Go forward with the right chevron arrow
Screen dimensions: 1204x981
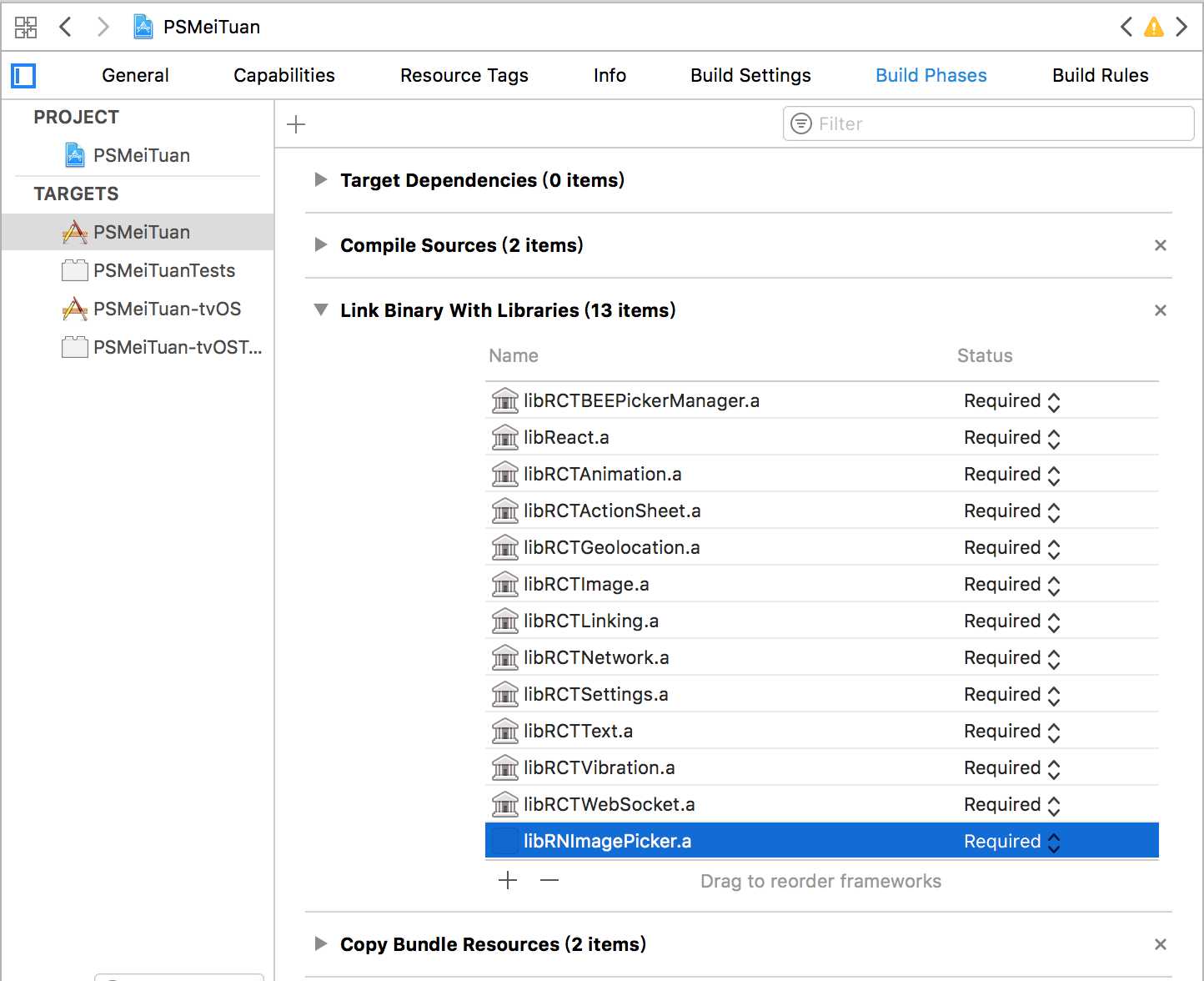tap(103, 27)
